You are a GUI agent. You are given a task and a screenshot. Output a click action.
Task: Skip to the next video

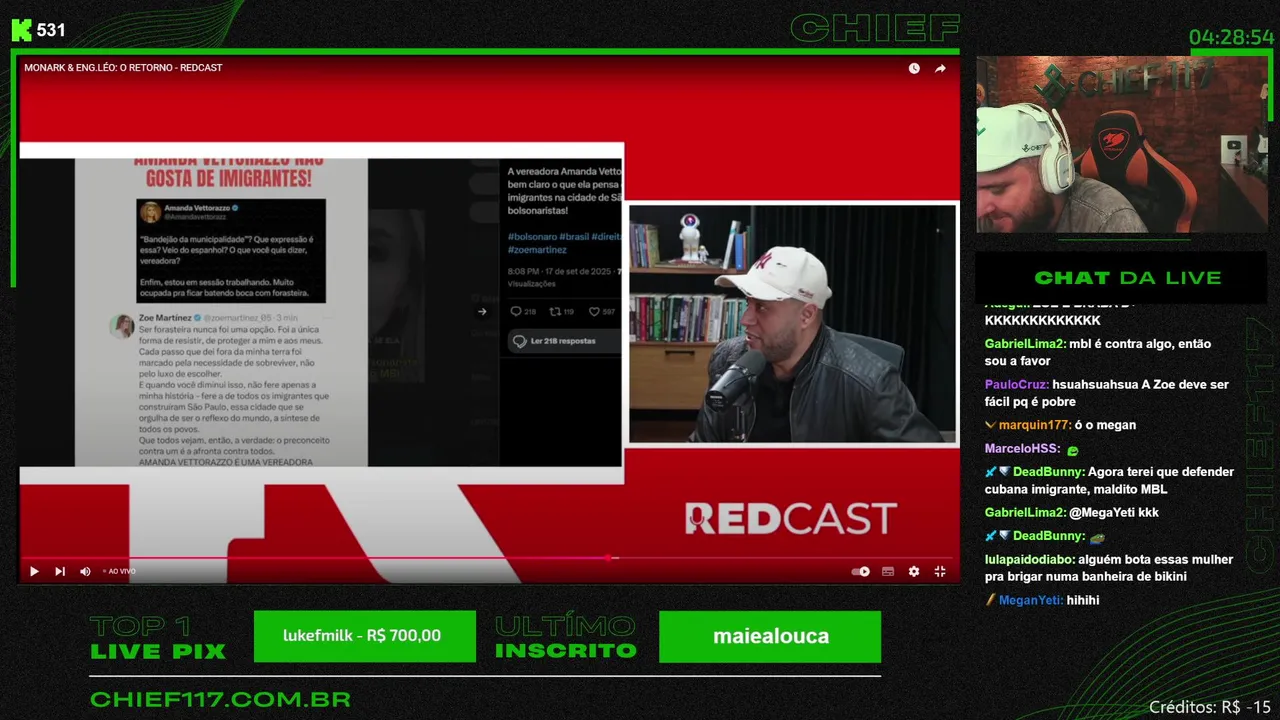coord(60,571)
